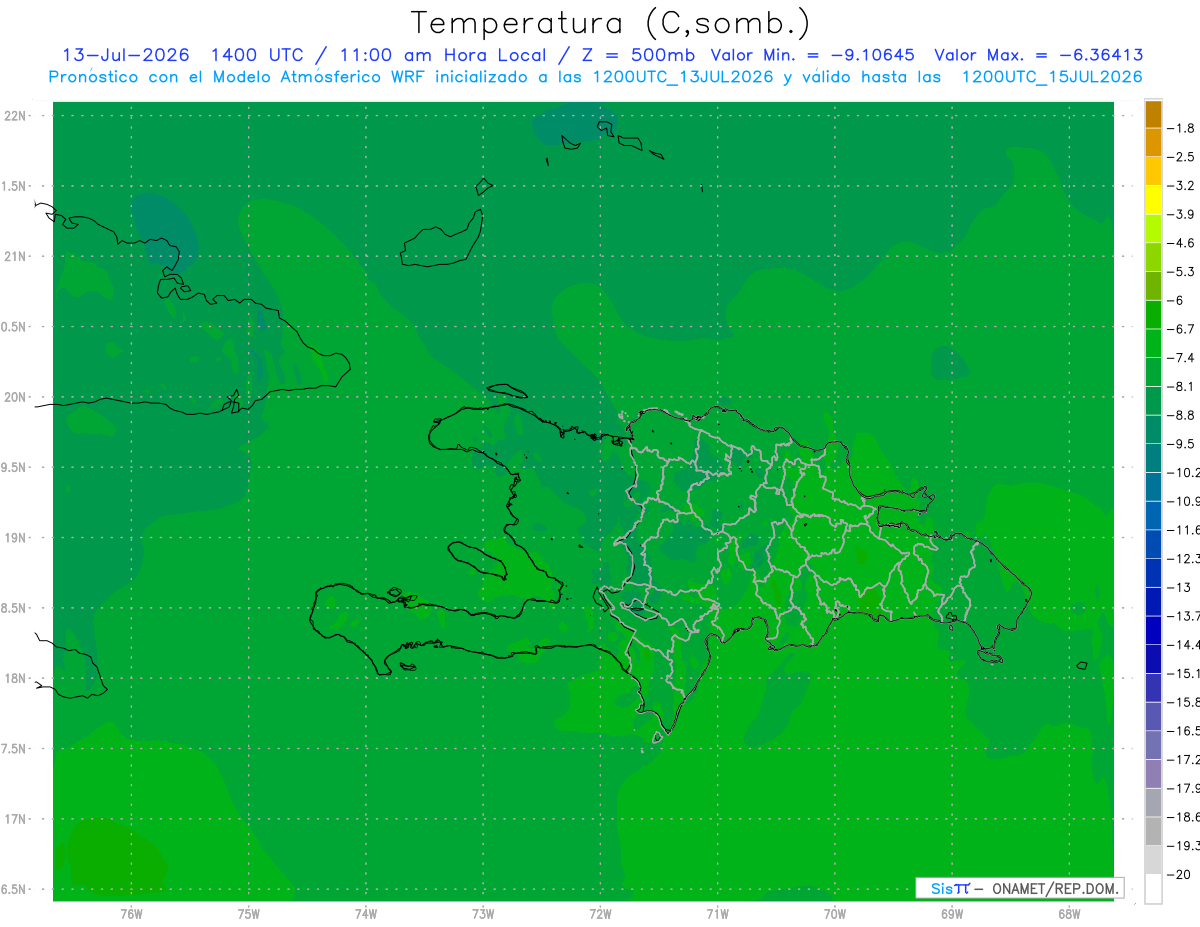The height and width of the screenshot is (927, 1200).
Task: Click the "Temperatura (C,somb.)" title
Action: coord(611,24)
